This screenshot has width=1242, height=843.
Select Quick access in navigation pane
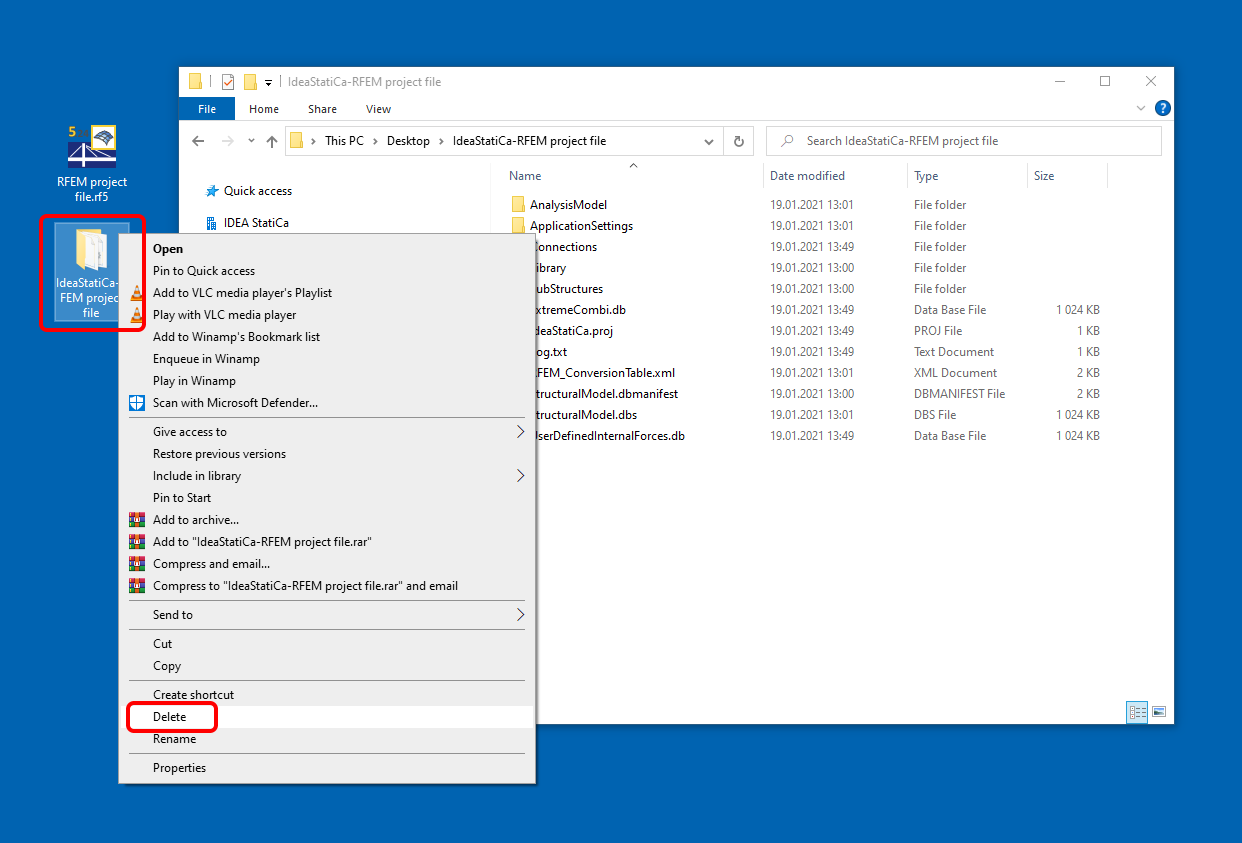point(257,191)
